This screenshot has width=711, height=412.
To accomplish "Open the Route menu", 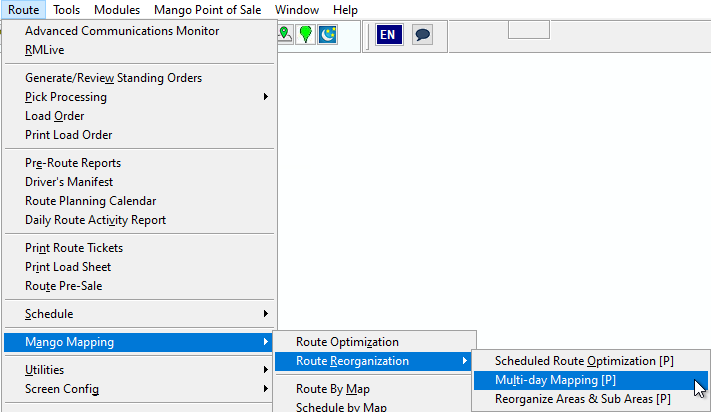I will coord(24,10).
